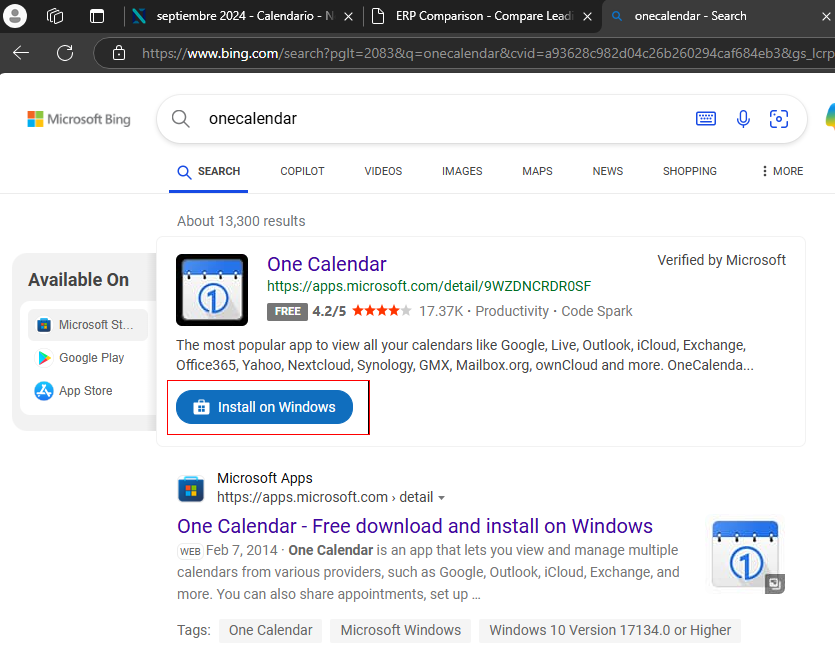Switch to the COPILOT tab
835x652 pixels.
click(x=302, y=171)
